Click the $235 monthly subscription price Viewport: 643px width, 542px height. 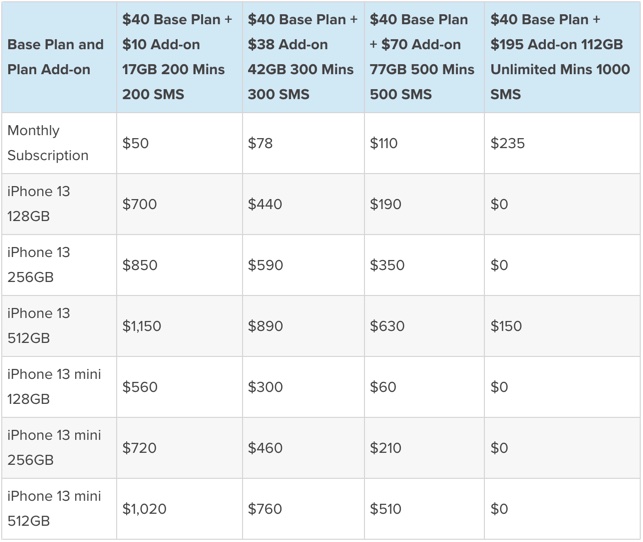coord(507,143)
